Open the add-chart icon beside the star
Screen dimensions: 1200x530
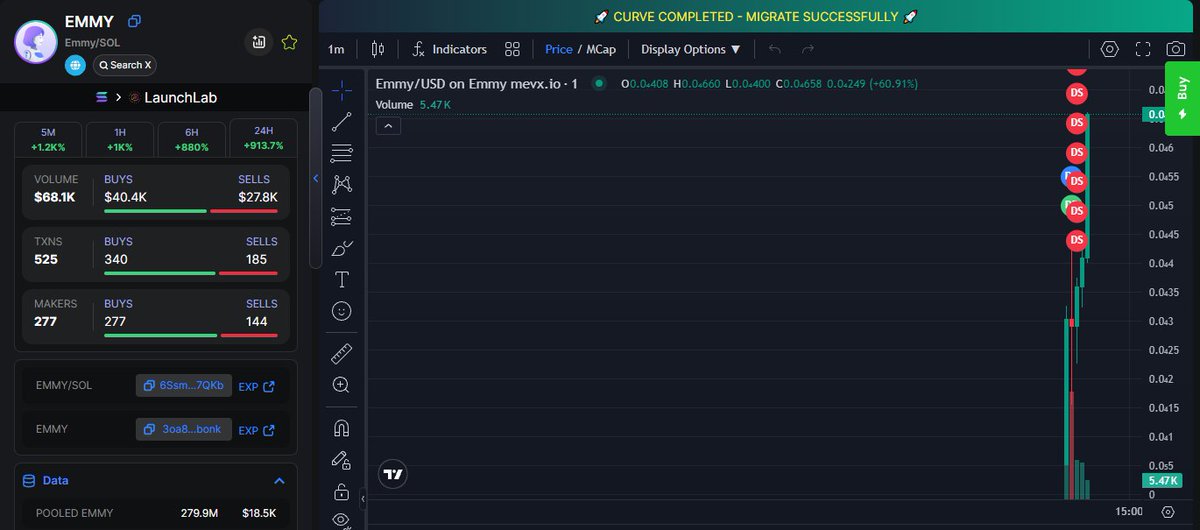coord(259,42)
